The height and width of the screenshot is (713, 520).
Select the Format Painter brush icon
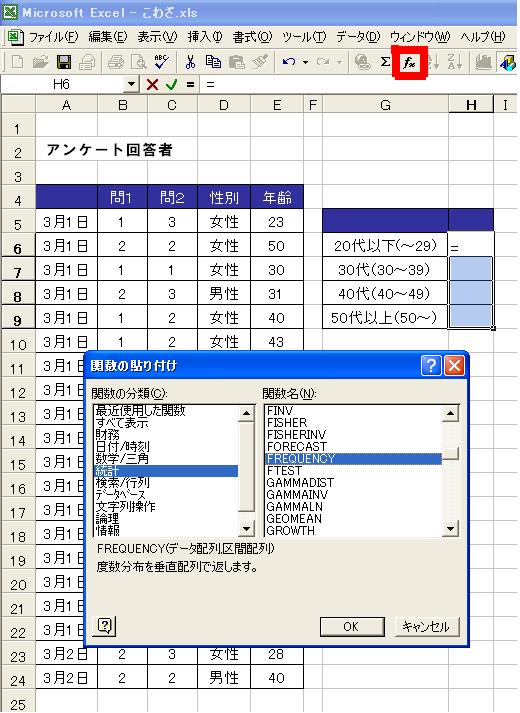(x=260, y=62)
